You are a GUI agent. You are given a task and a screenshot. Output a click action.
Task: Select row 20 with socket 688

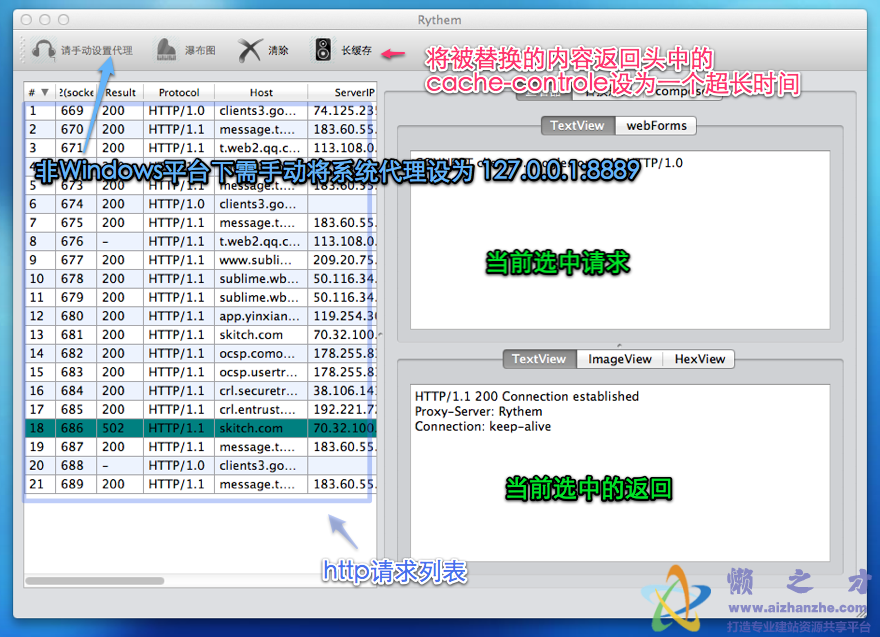200,465
